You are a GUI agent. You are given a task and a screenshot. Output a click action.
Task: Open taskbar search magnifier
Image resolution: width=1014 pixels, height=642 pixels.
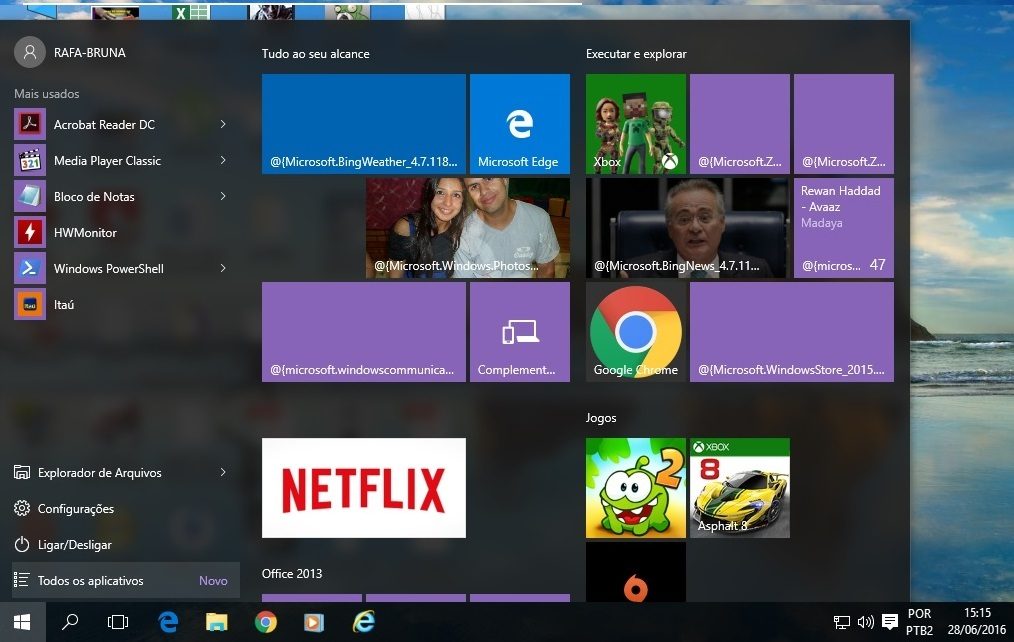pyautogui.click(x=70, y=622)
